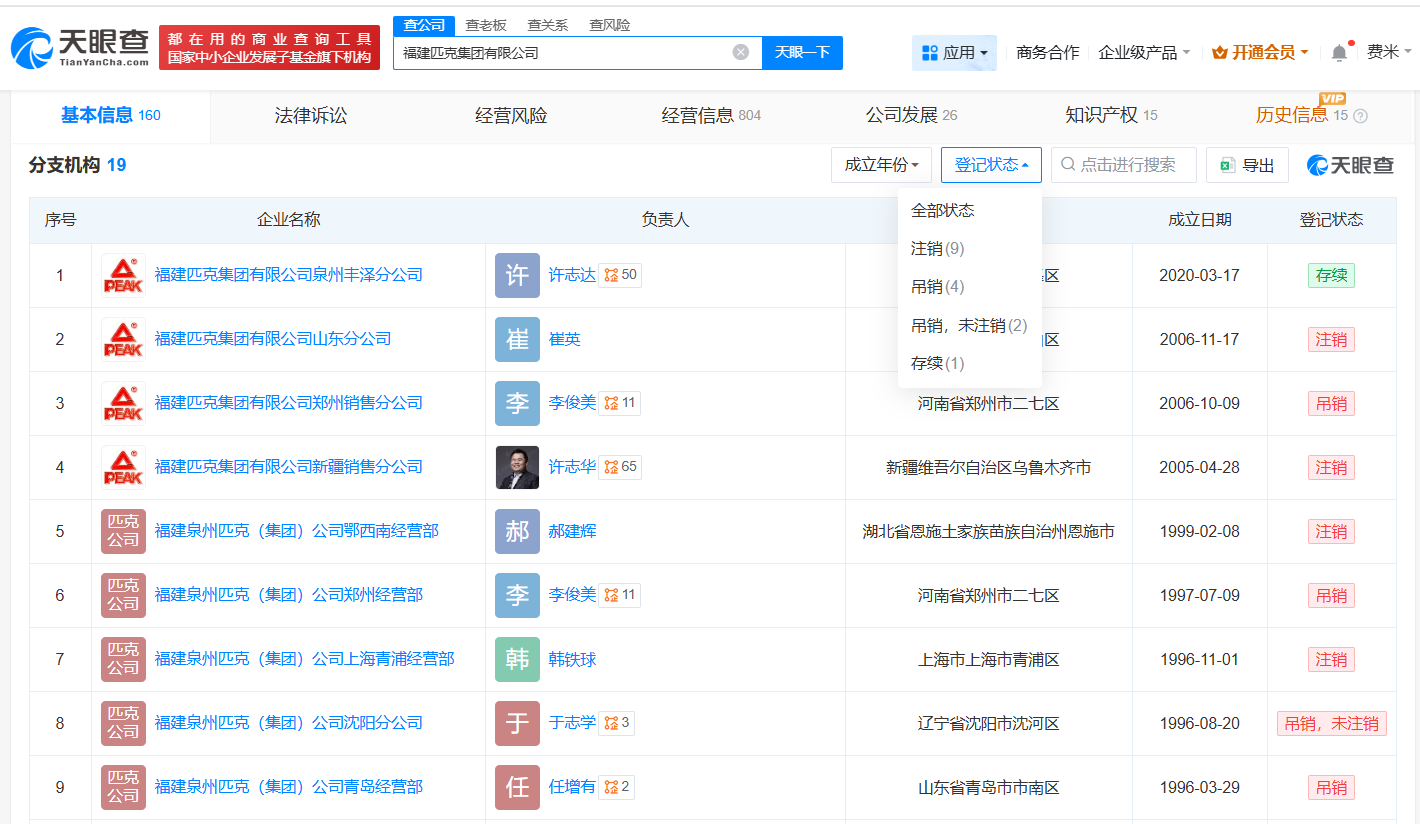The height and width of the screenshot is (824, 1420).
Task: Click the Excel icon on 导出 button
Action: click(1227, 165)
